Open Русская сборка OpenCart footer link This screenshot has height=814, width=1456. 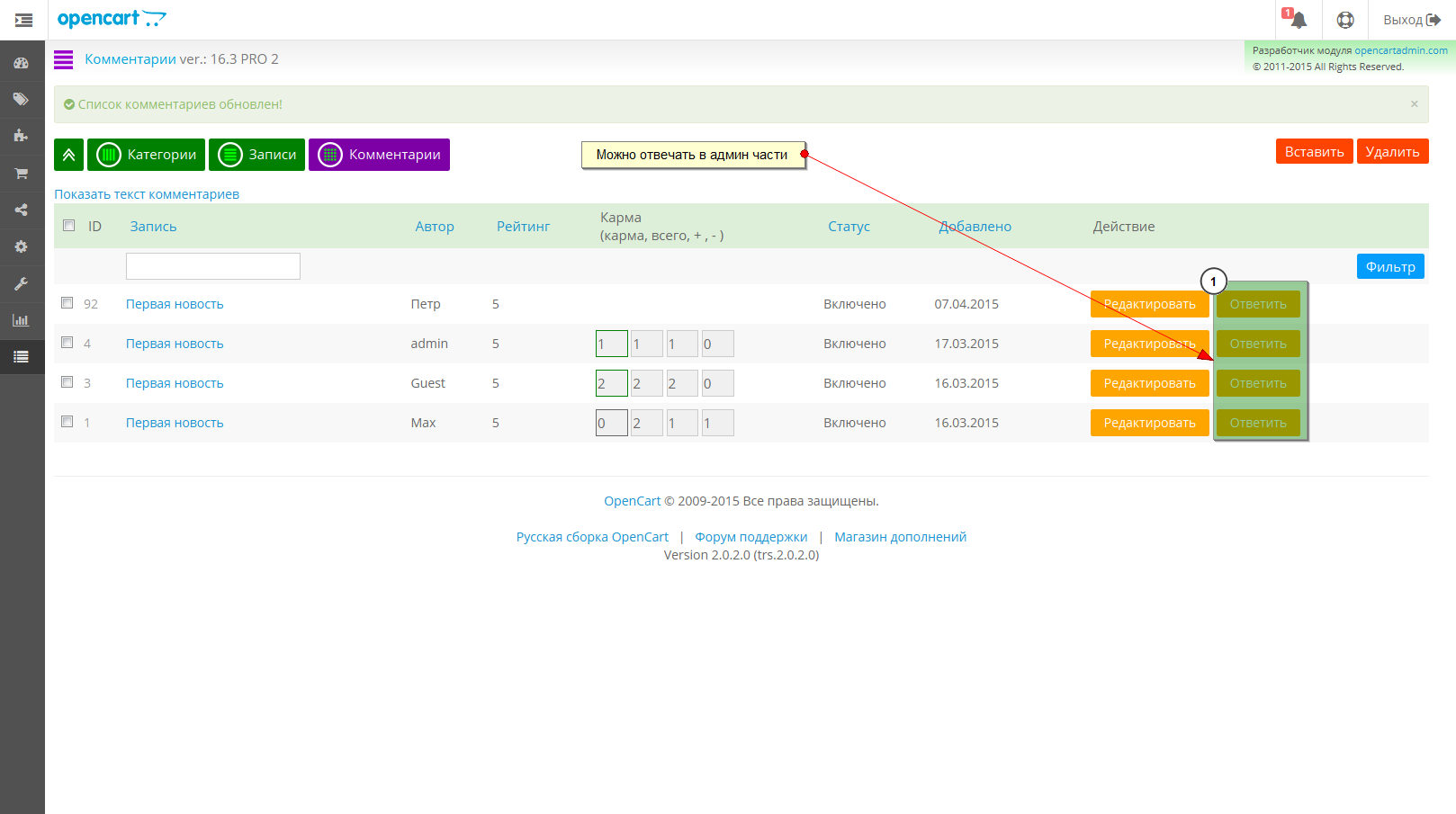coord(592,537)
